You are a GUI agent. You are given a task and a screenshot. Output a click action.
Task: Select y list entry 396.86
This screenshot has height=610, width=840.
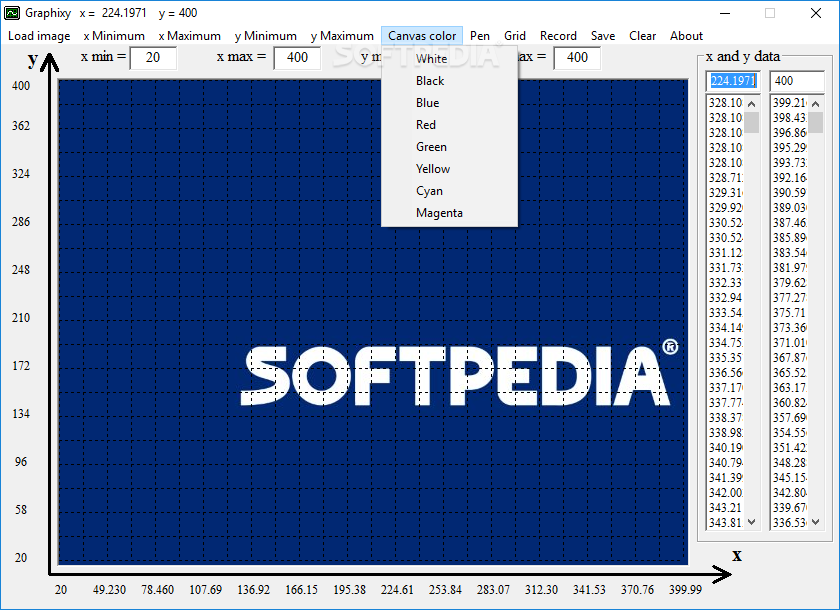790,133
